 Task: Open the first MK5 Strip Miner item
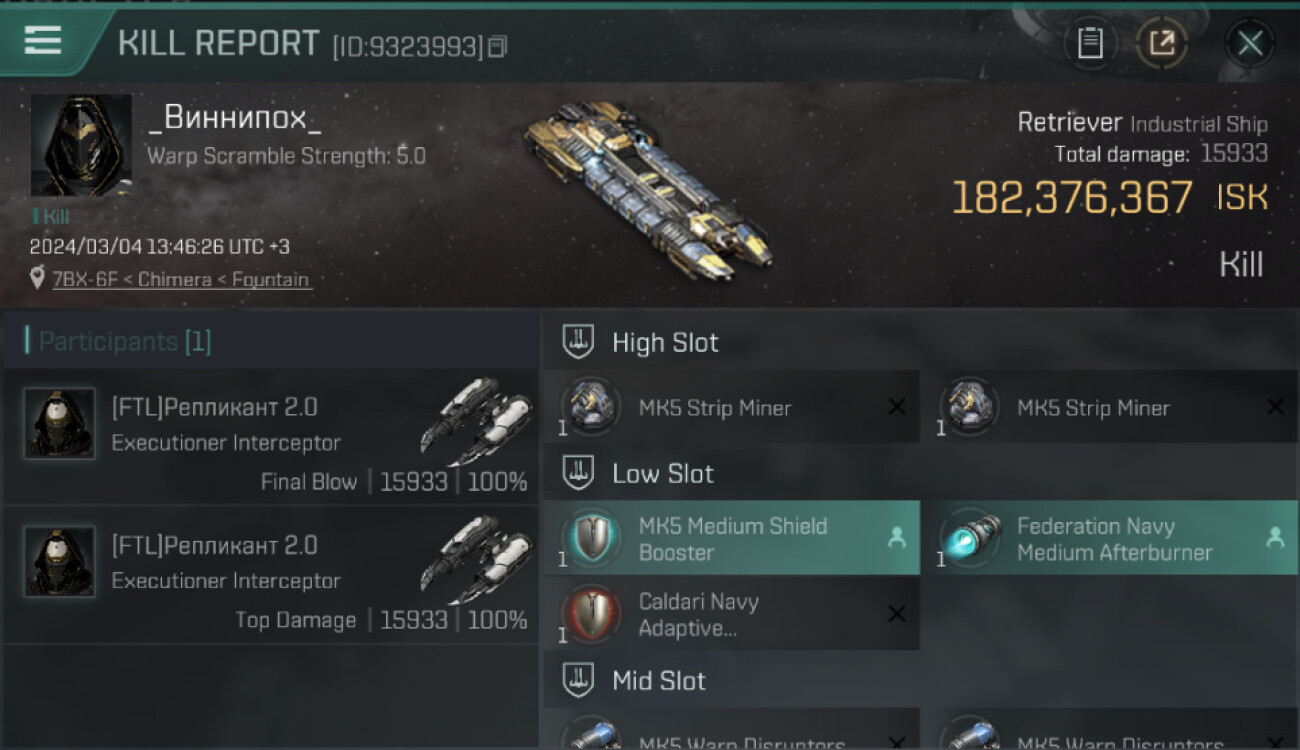coord(731,406)
